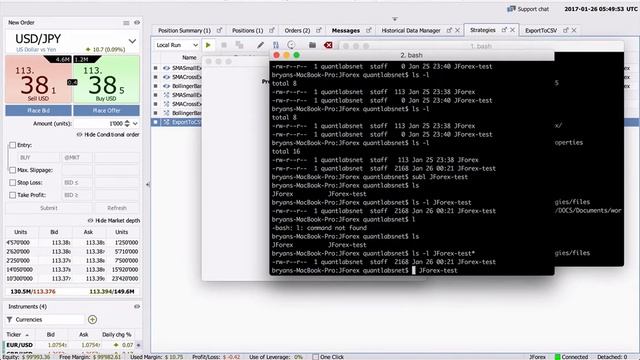Select the ExportToCSV row in strategies list
Screen dimensions: 640x360
[177, 122]
